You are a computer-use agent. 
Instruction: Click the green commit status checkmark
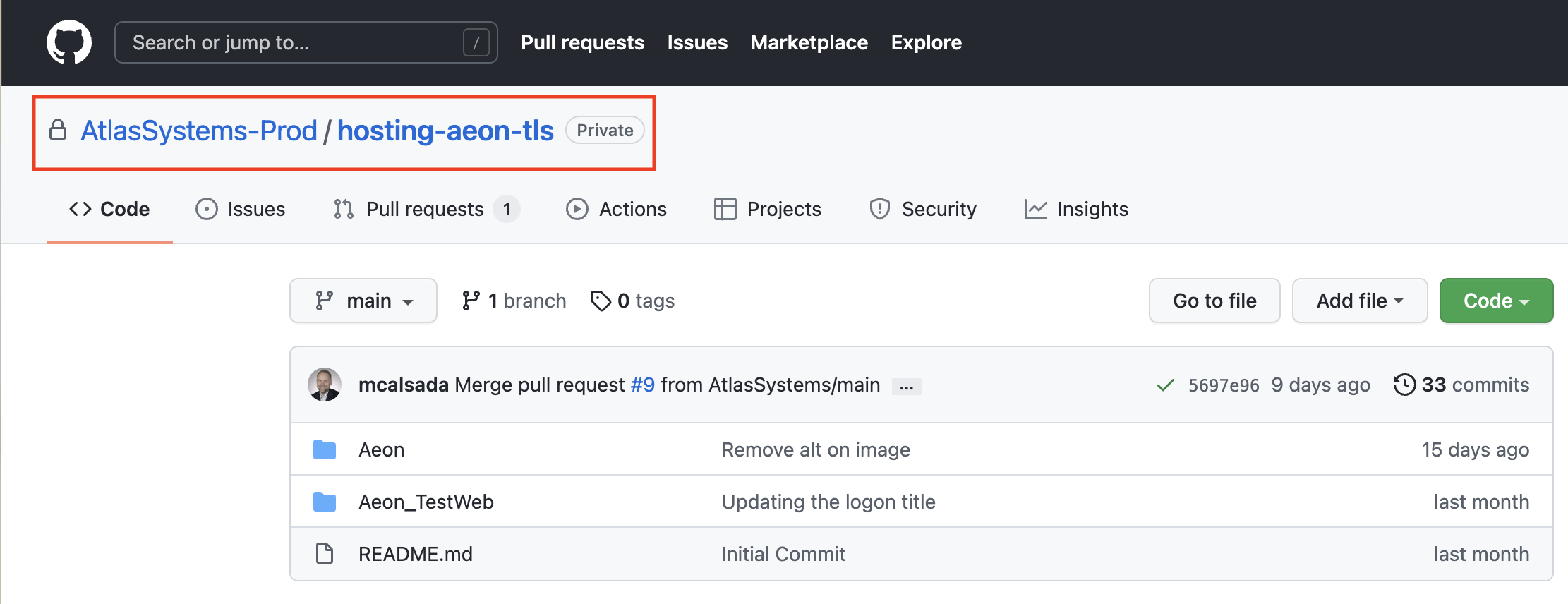(1165, 385)
